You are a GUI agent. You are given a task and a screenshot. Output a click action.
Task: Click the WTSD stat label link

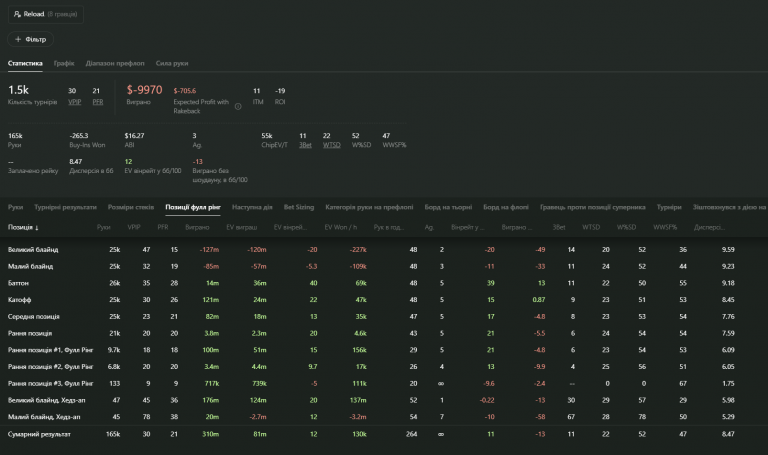coord(332,145)
